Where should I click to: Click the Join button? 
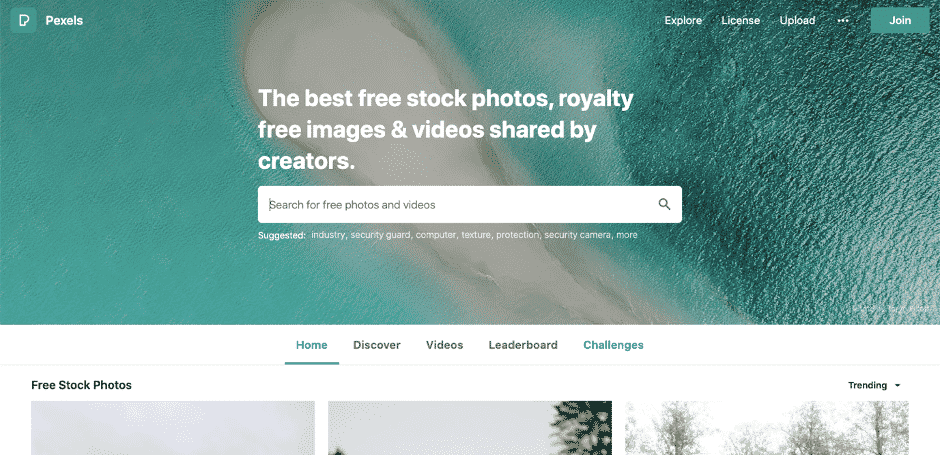click(900, 20)
